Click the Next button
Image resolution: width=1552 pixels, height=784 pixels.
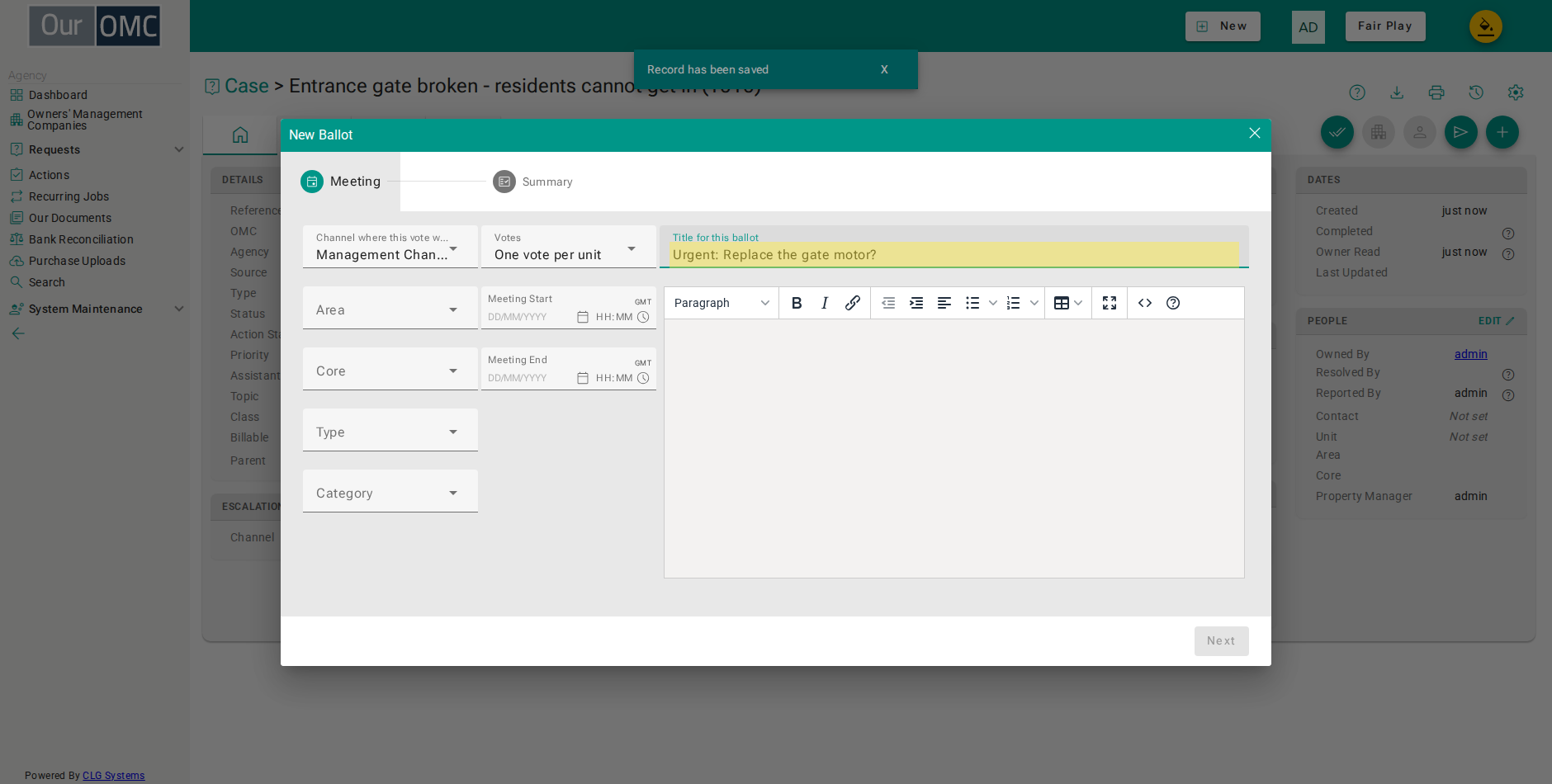coord(1222,641)
